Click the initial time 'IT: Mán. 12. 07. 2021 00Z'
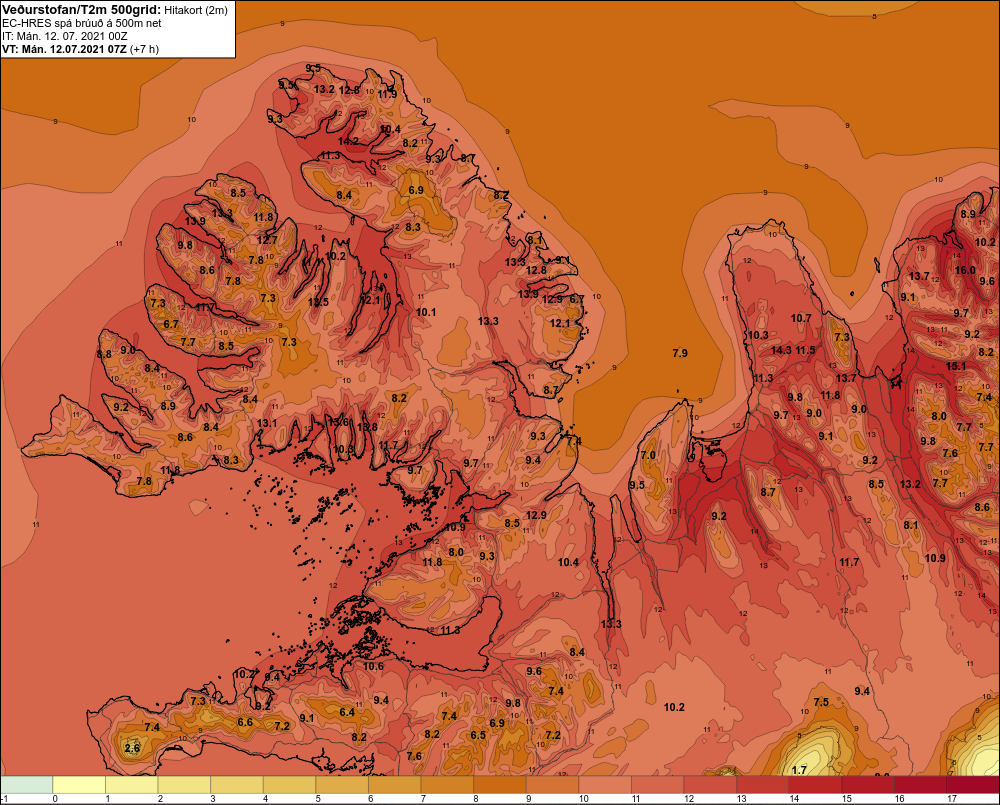1000x805 pixels. click(x=64, y=36)
